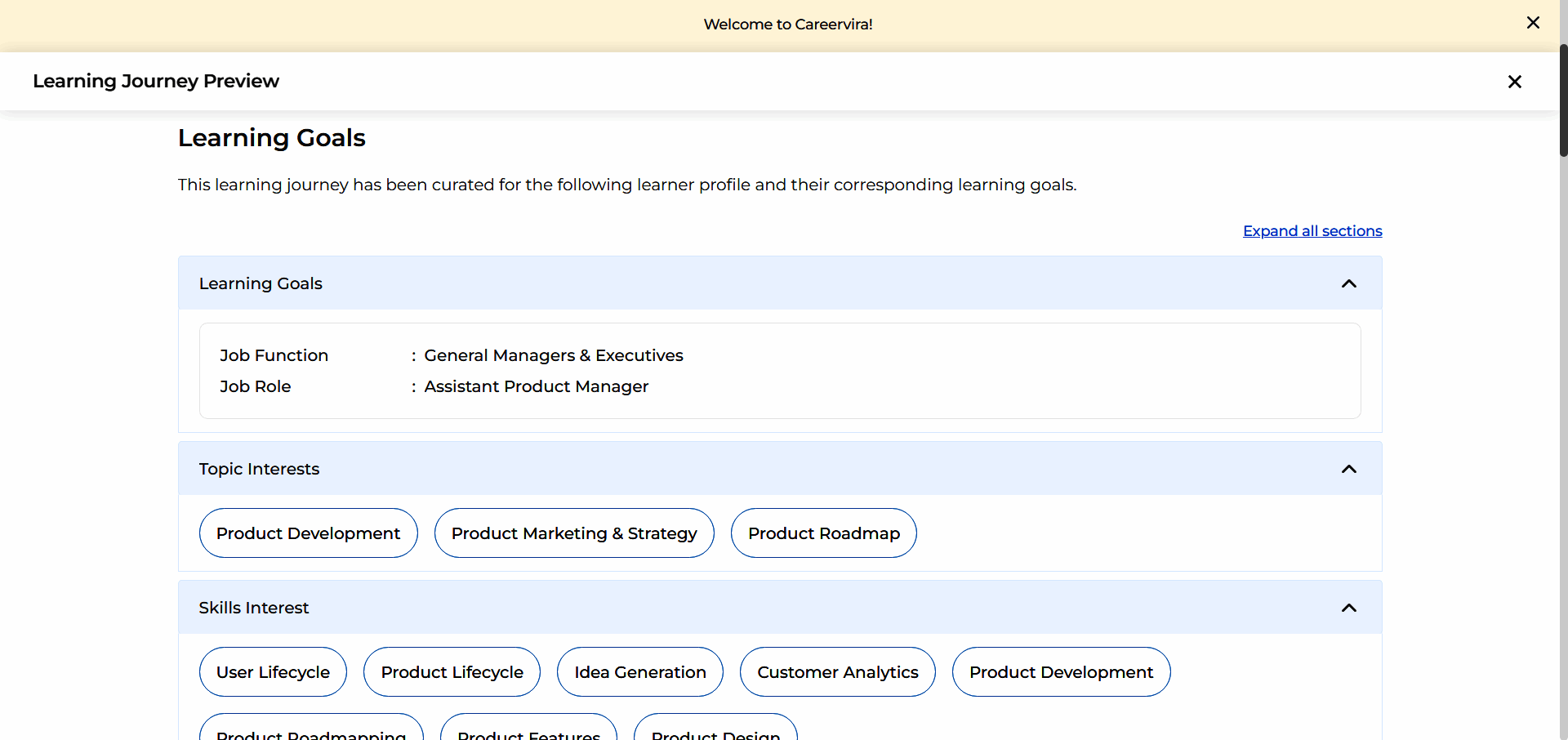Screen dimensions: 1568x740
Task: Select the Product Development topic chip
Action: pos(308,533)
